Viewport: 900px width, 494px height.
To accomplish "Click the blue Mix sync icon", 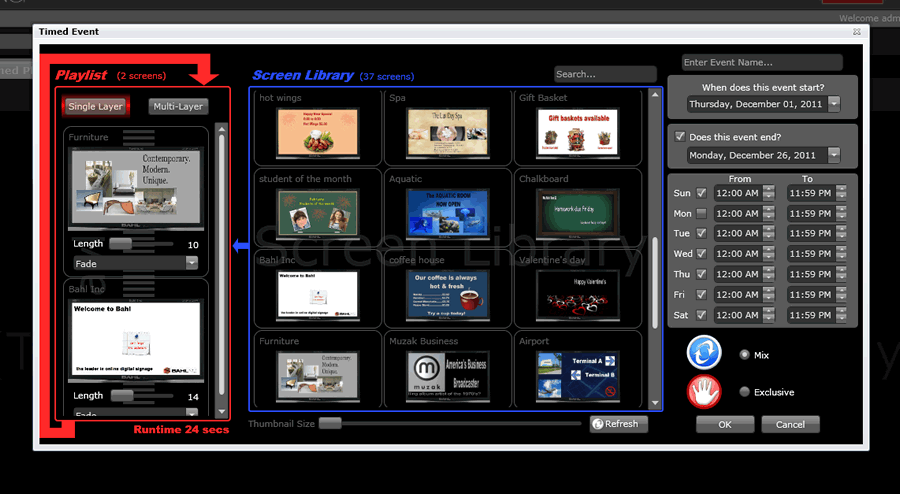I will [704, 353].
